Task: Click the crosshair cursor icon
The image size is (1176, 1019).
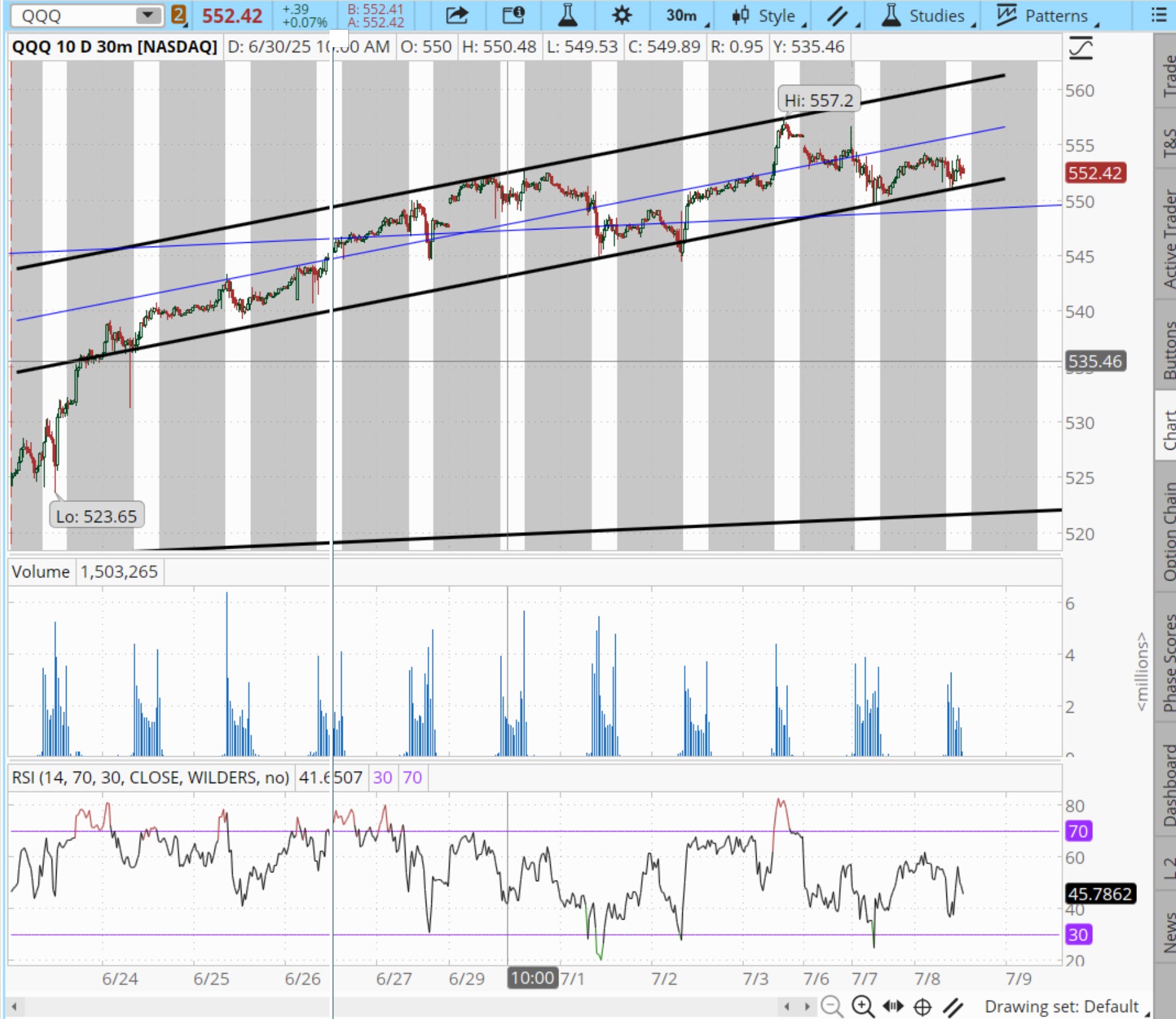Action: (x=923, y=1006)
